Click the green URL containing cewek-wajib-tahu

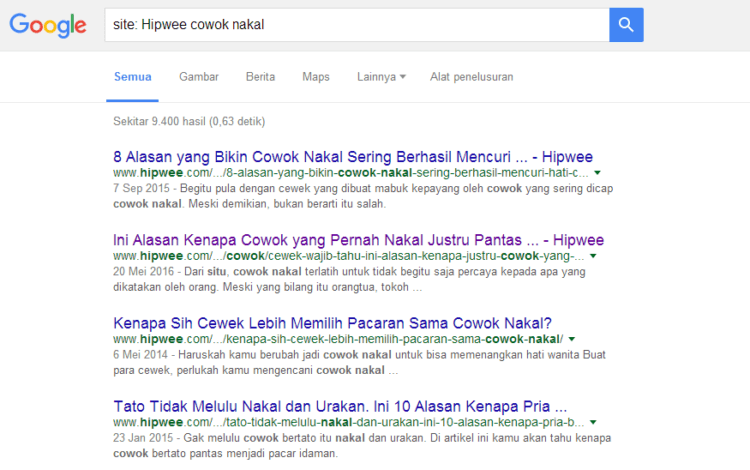click(349, 256)
